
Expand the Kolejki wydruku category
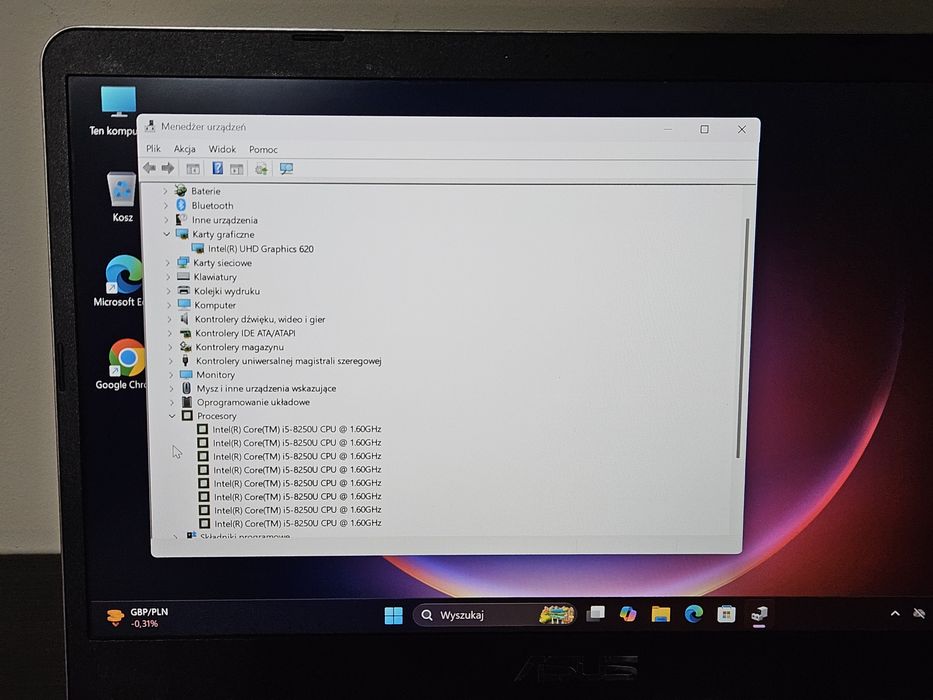pyautogui.click(x=168, y=291)
